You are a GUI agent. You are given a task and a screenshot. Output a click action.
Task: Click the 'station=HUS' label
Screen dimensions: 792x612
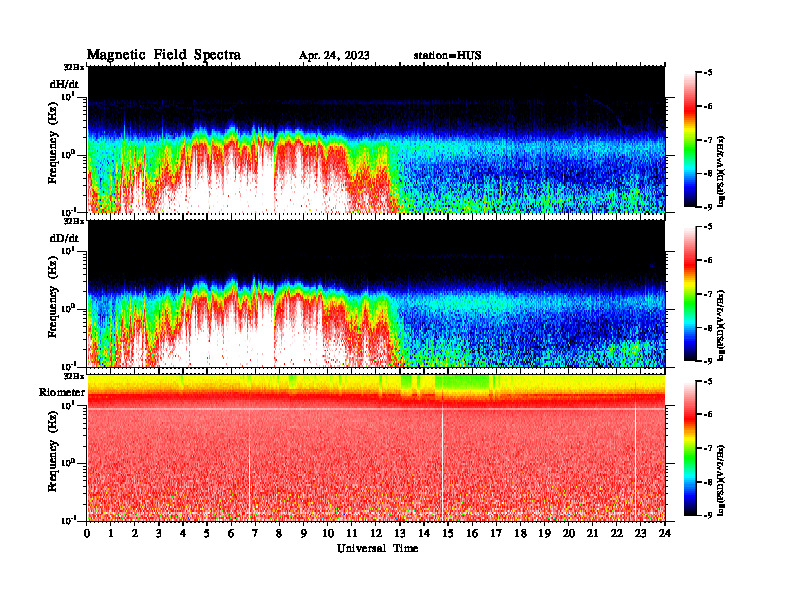click(x=447, y=56)
